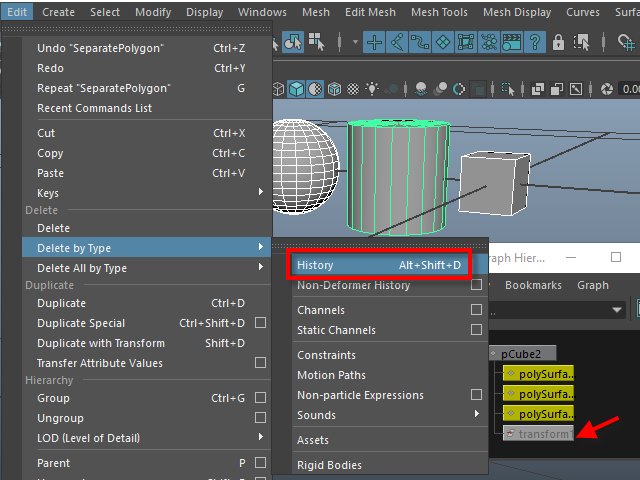Toggle X-ray display icon
Image resolution: width=640 pixels, height=480 pixels.
[538, 89]
